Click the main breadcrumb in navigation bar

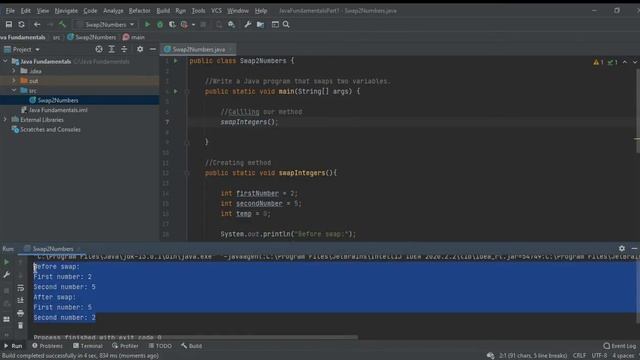tap(134, 37)
